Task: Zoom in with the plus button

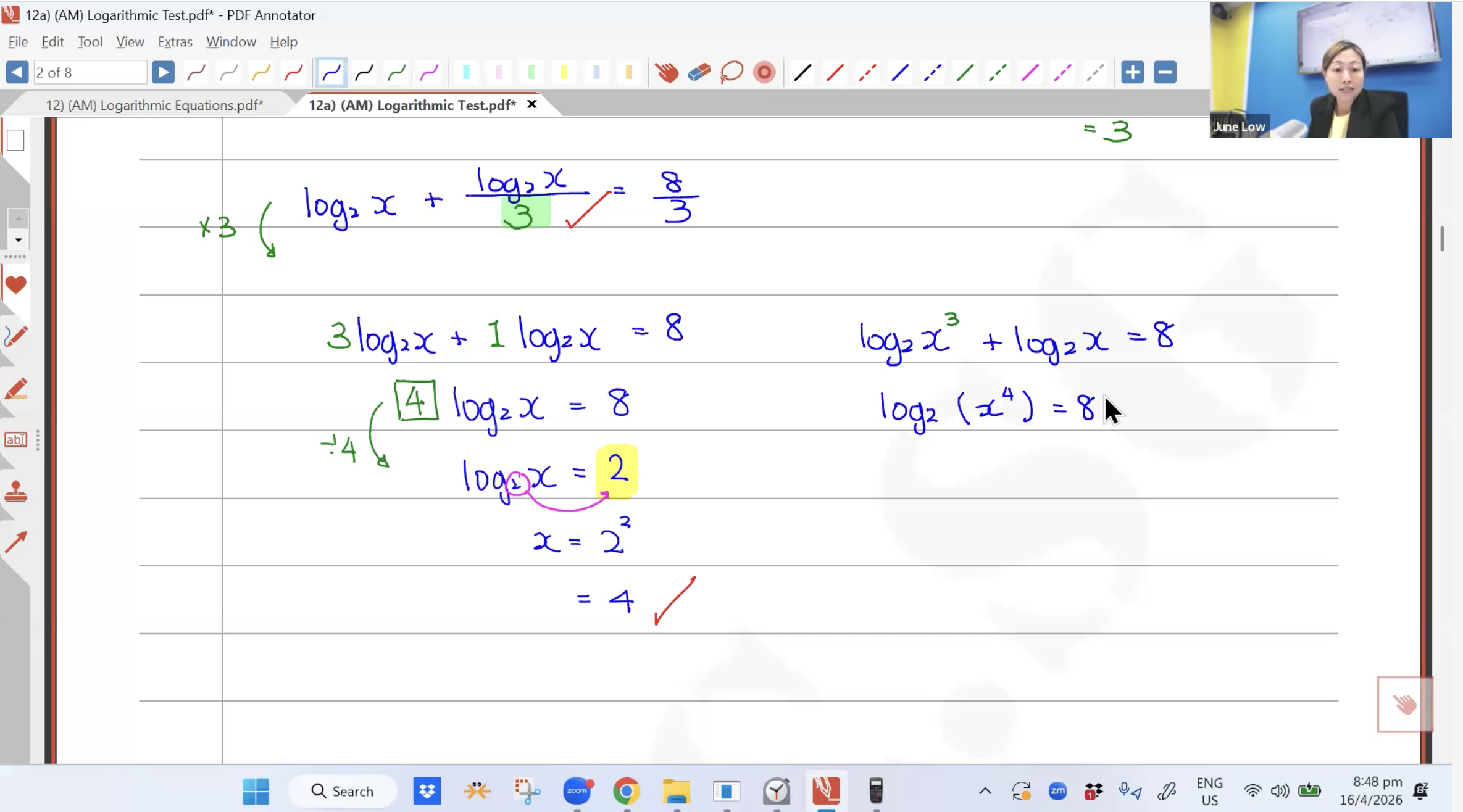Action: (x=1133, y=73)
